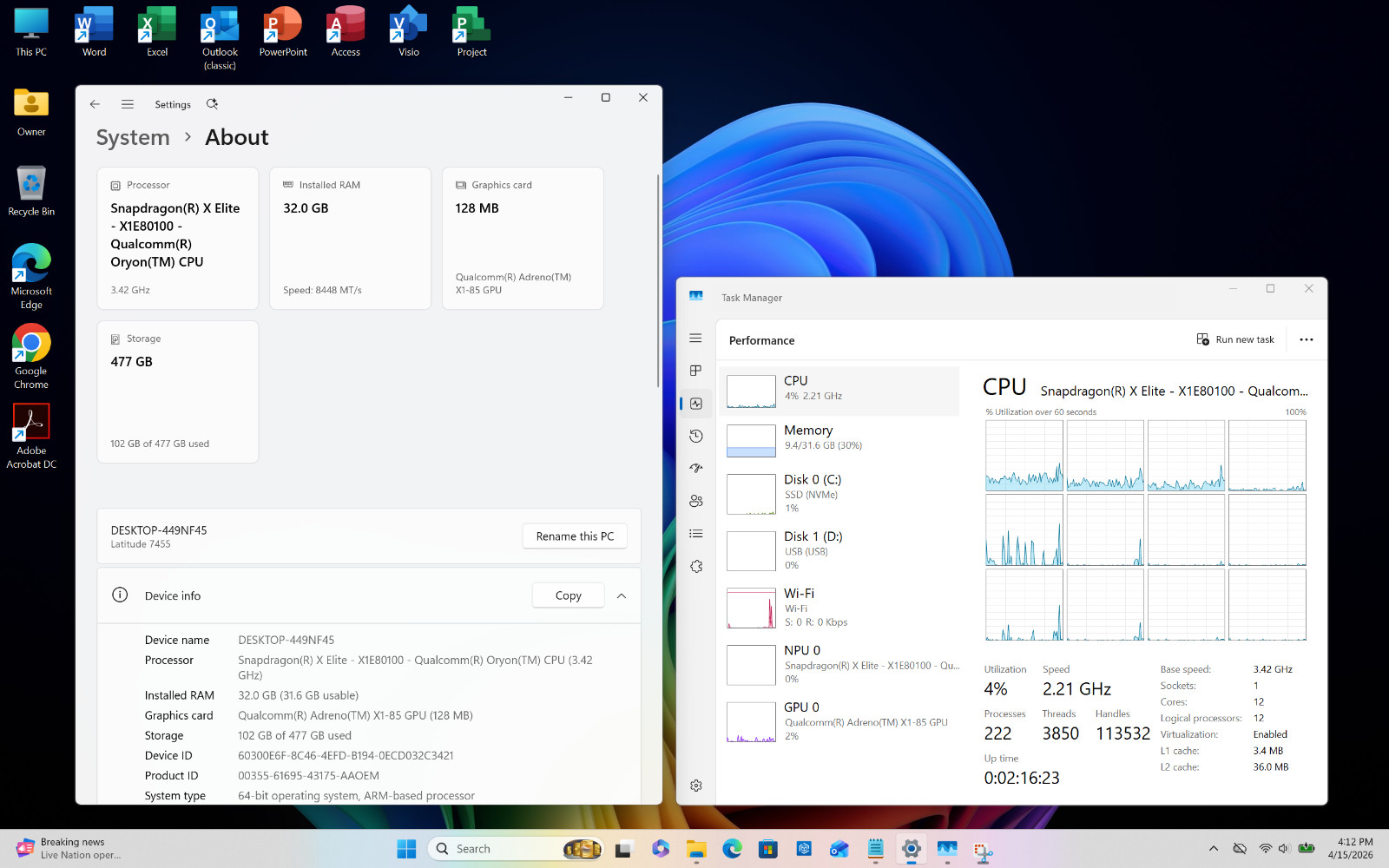This screenshot has height=868, width=1389.
Task: Open Task Manager settings gear icon
Action: (695, 786)
